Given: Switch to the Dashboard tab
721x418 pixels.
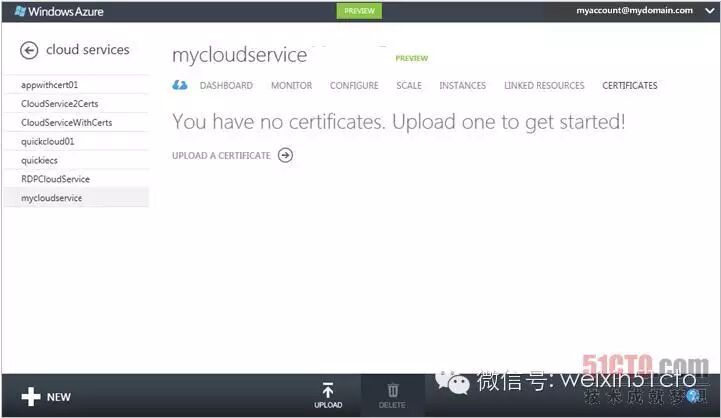Looking at the screenshot, I should [x=226, y=86].
